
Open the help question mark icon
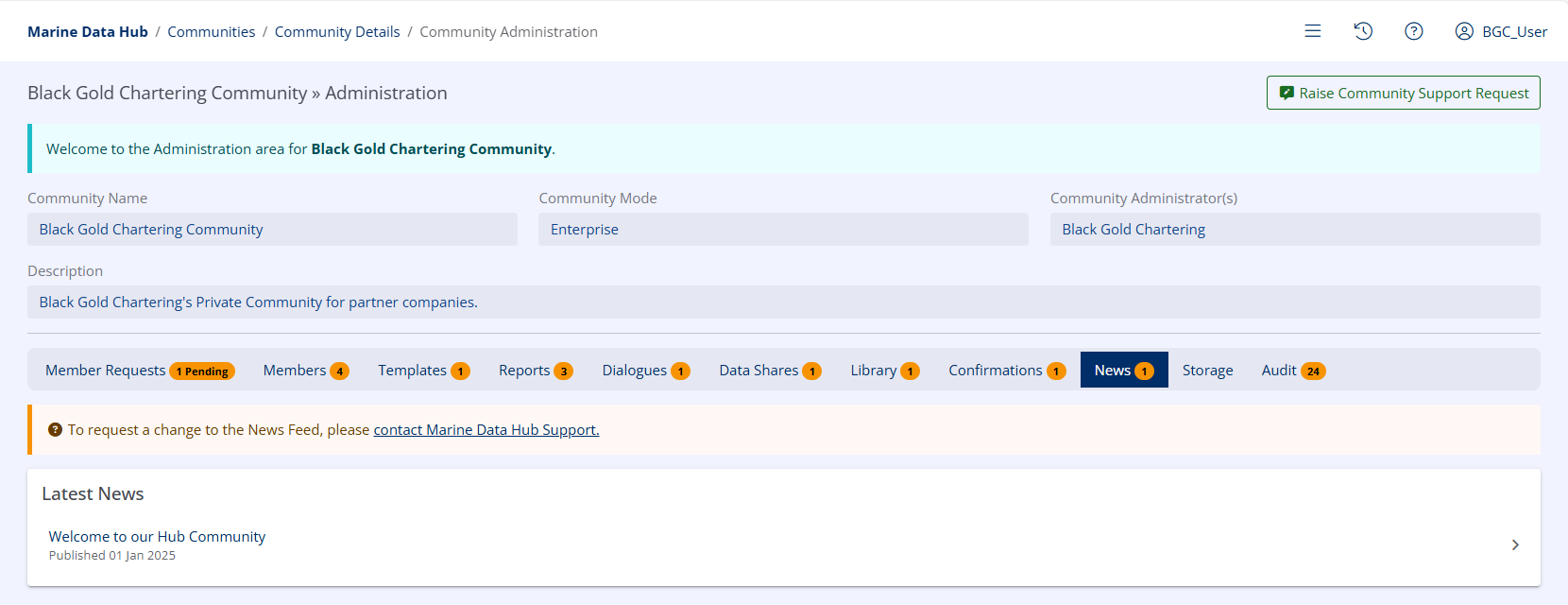pos(1413,31)
